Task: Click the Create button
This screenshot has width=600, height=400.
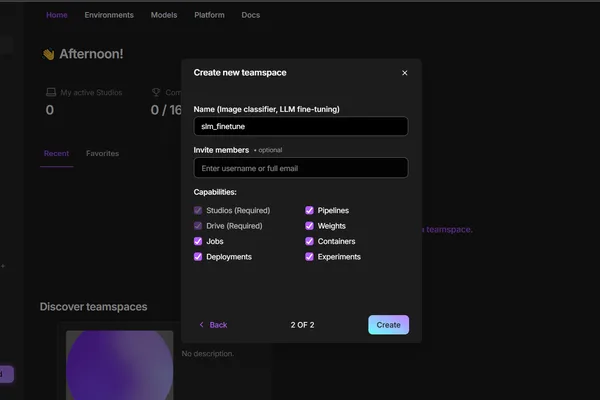Action: tap(388, 325)
